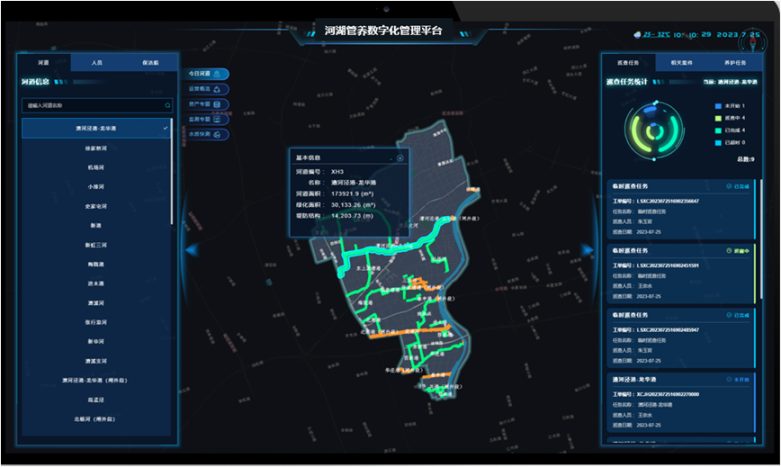781x467 pixels.
Task: Click the 运营概况 recycle icon button
Action: pos(217,89)
